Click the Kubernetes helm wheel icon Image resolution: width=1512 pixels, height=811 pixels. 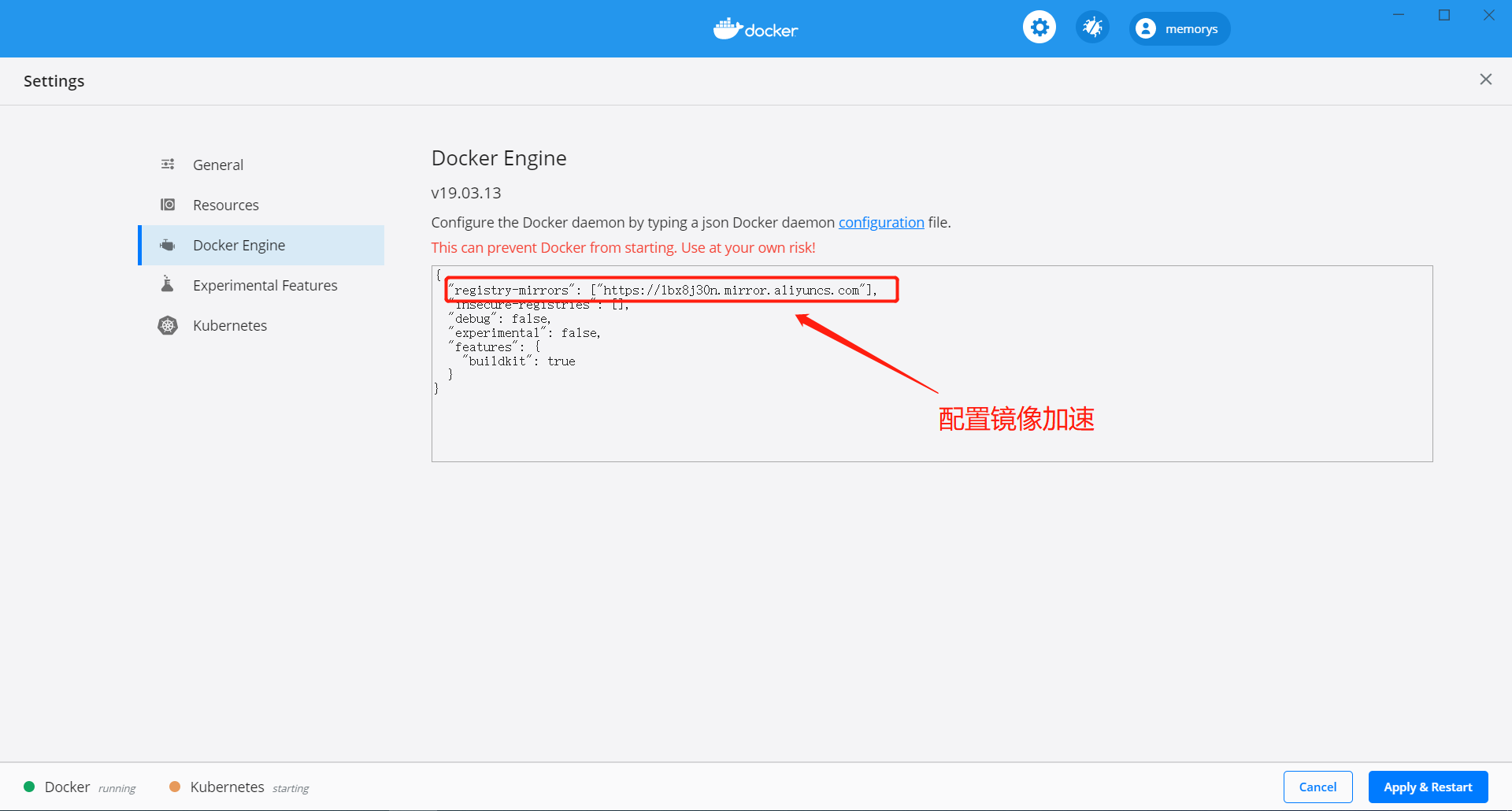168,325
